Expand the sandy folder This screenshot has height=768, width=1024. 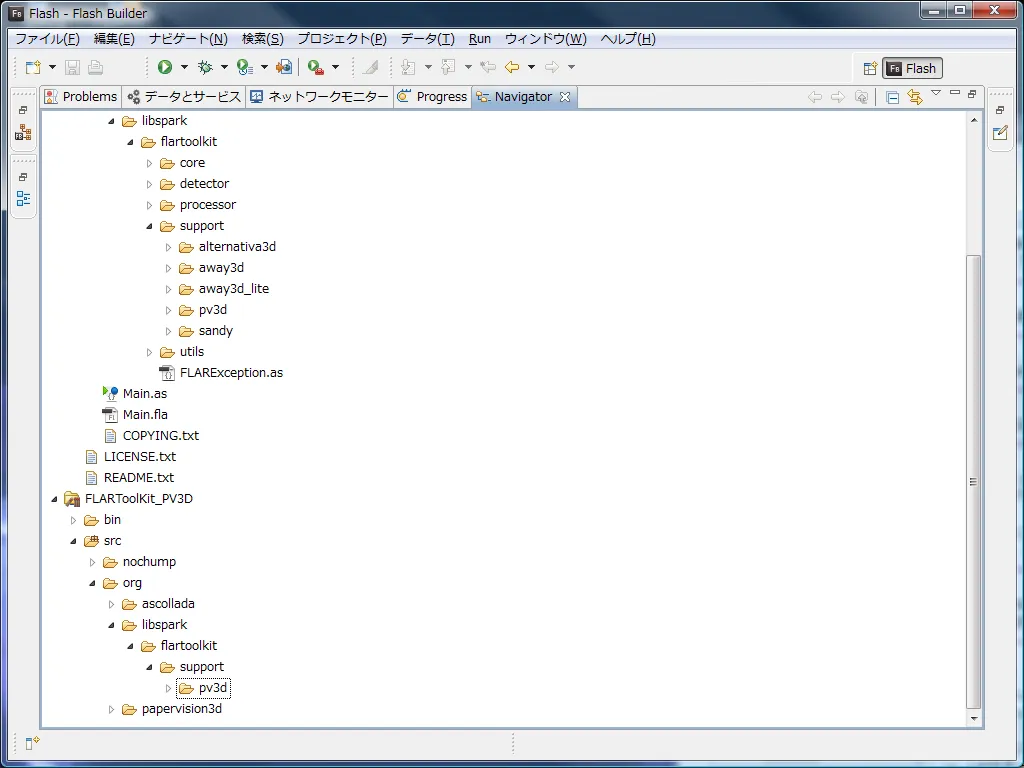(168, 331)
